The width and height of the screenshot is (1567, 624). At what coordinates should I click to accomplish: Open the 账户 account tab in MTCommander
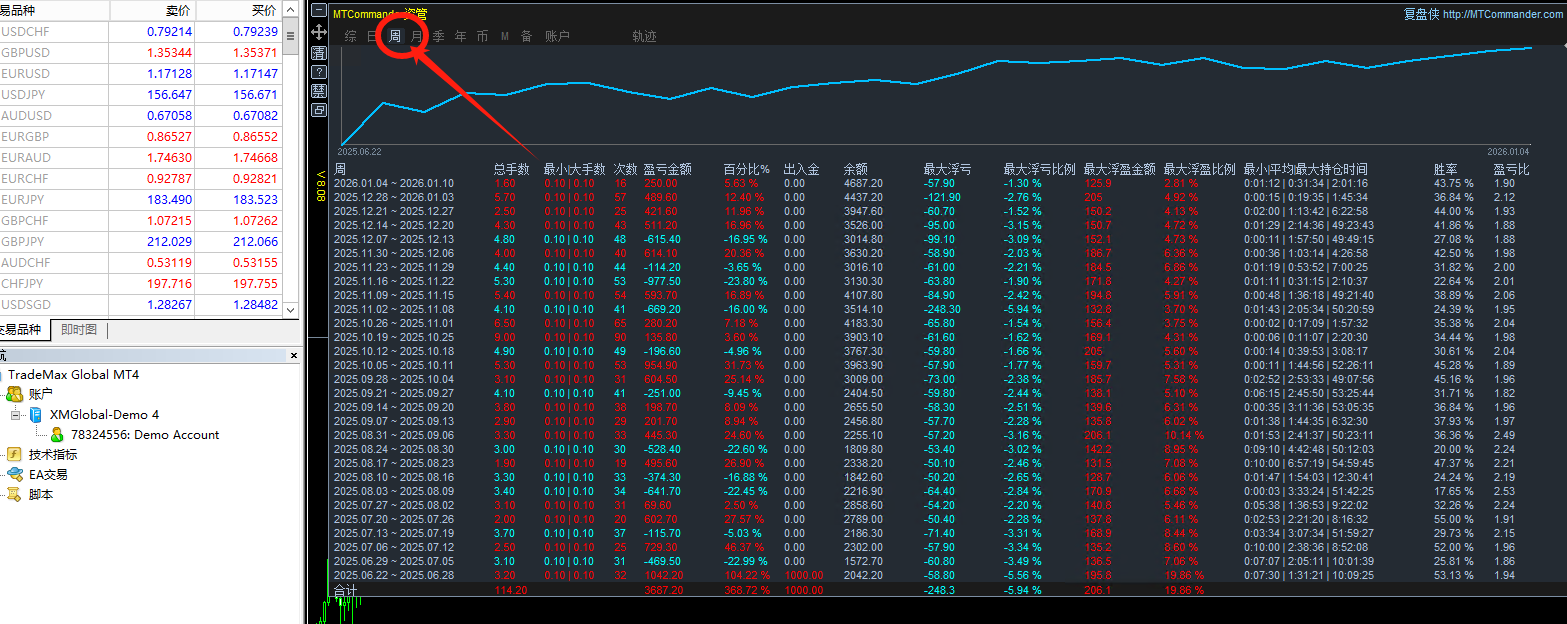coord(557,36)
